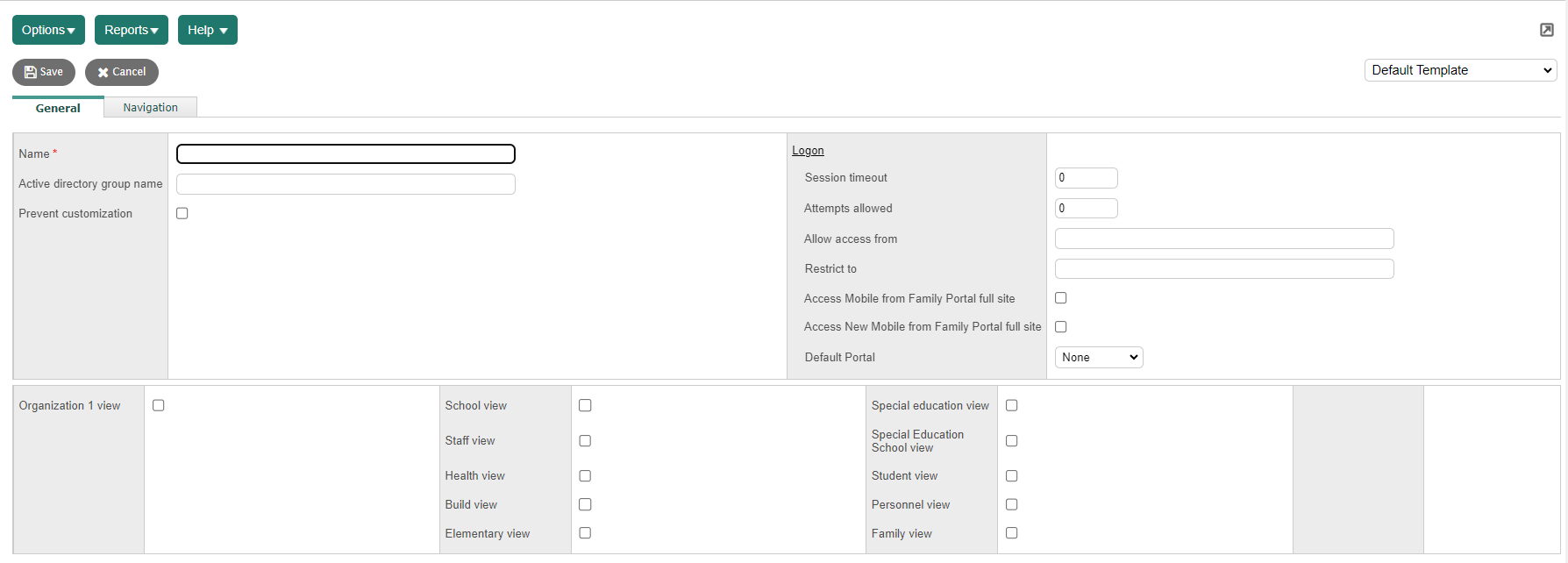This screenshot has height=563, width=1568.
Task: Check the Special Education School view checkbox
Action: (1012, 441)
